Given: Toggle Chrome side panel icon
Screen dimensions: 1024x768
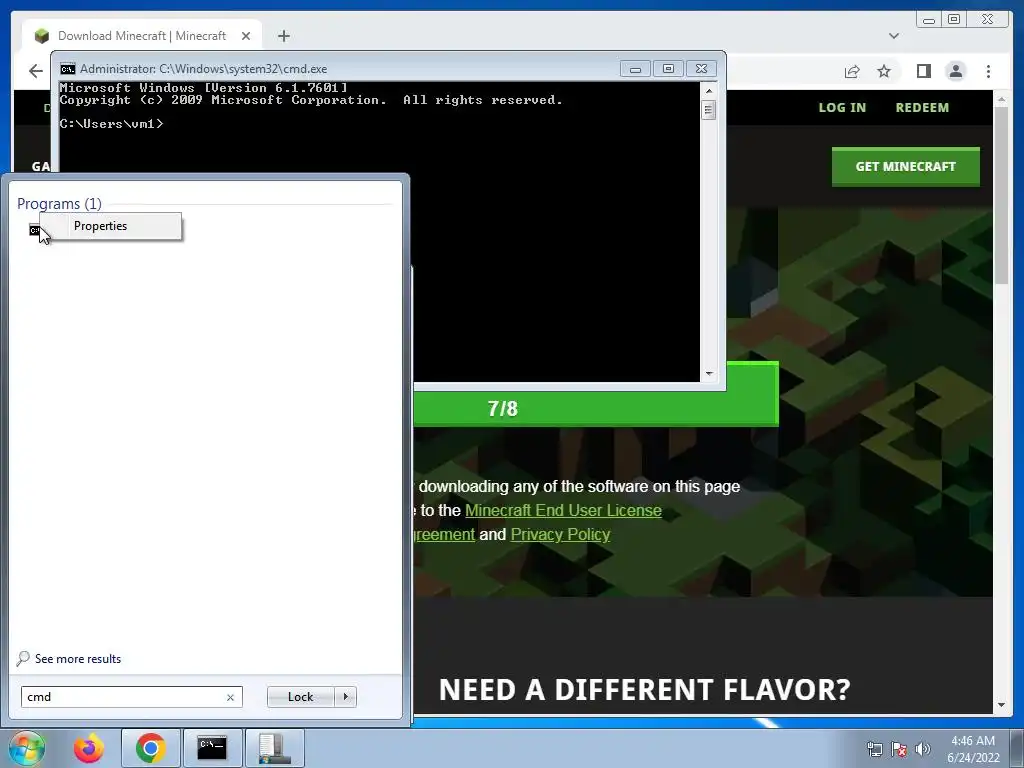Looking at the screenshot, I should pos(923,71).
